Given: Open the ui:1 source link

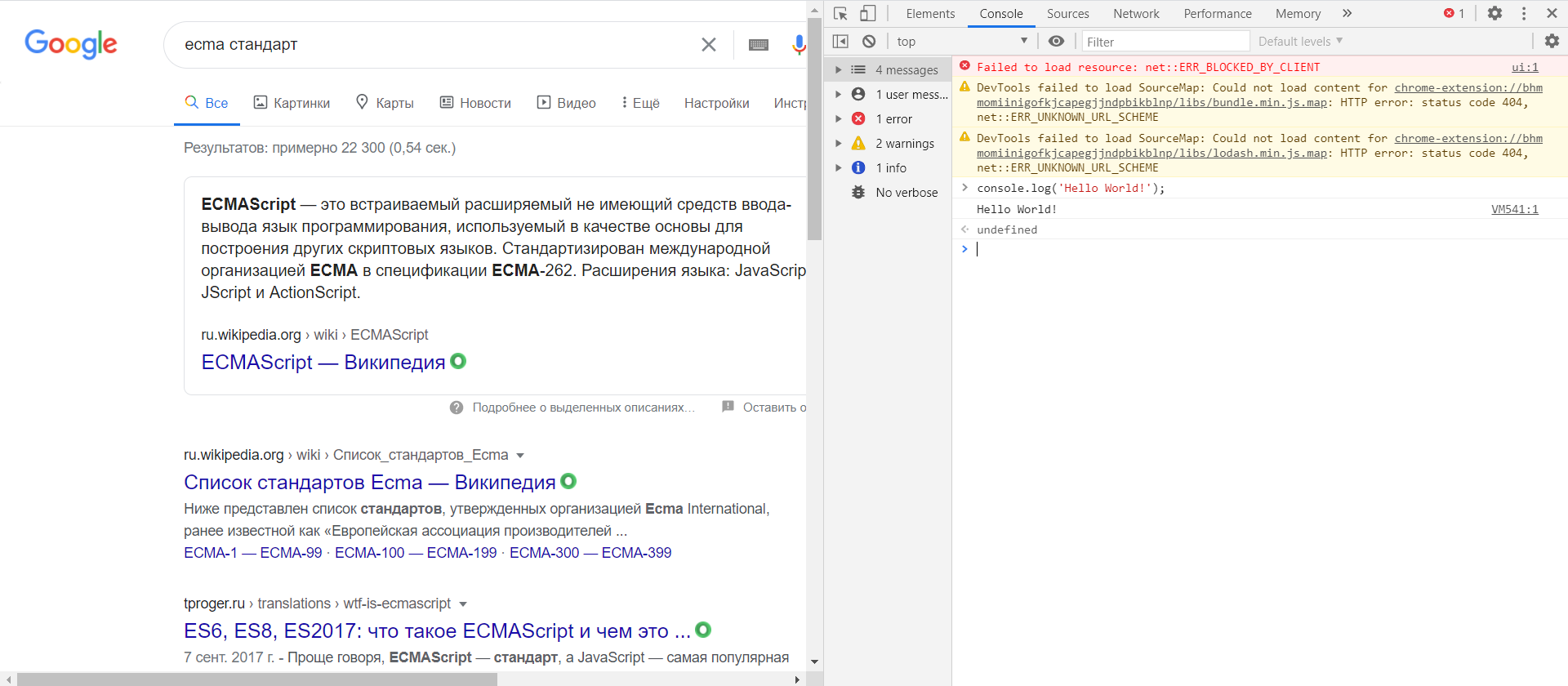Looking at the screenshot, I should 1525,67.
